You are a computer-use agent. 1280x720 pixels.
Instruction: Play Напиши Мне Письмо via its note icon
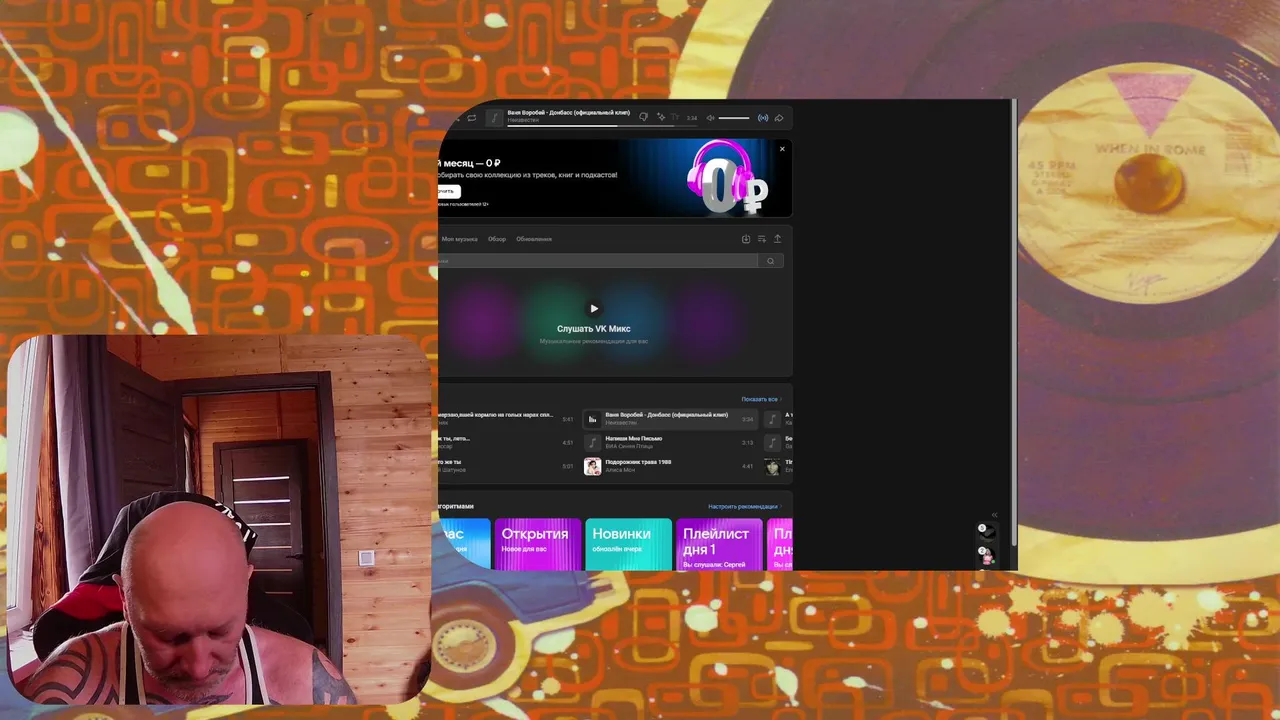tap(592, 443)
